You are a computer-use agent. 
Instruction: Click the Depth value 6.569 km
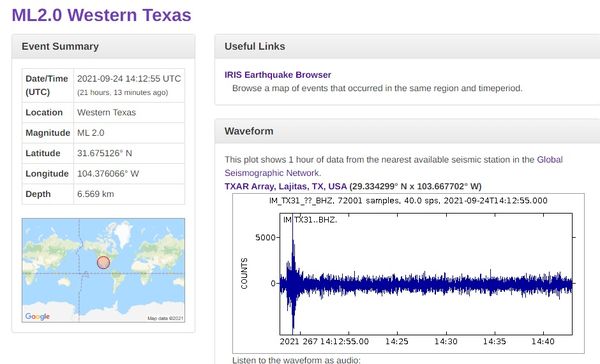pyautogui.click(x=96, y=194)
